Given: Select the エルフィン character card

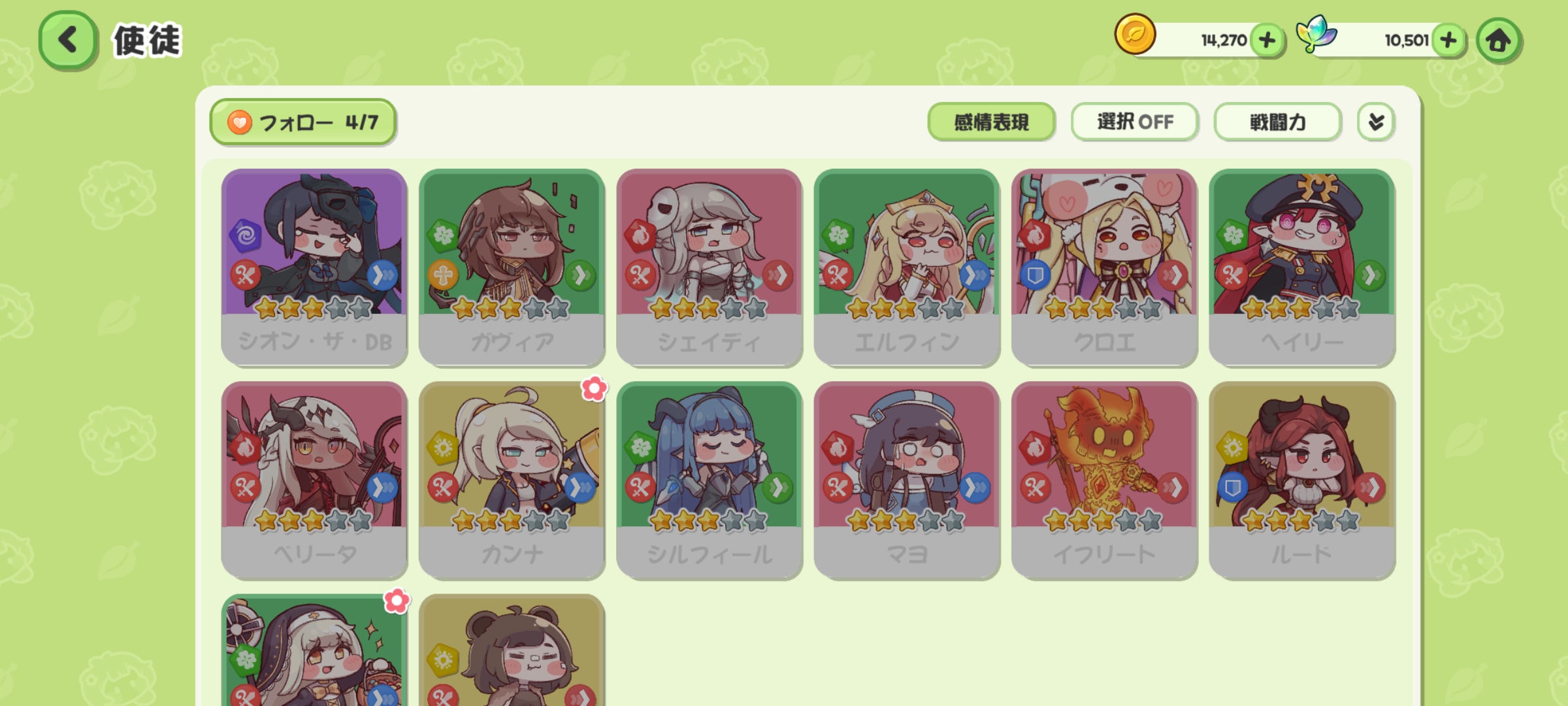Looking at the screenshot, I should [x=907, y=267].
